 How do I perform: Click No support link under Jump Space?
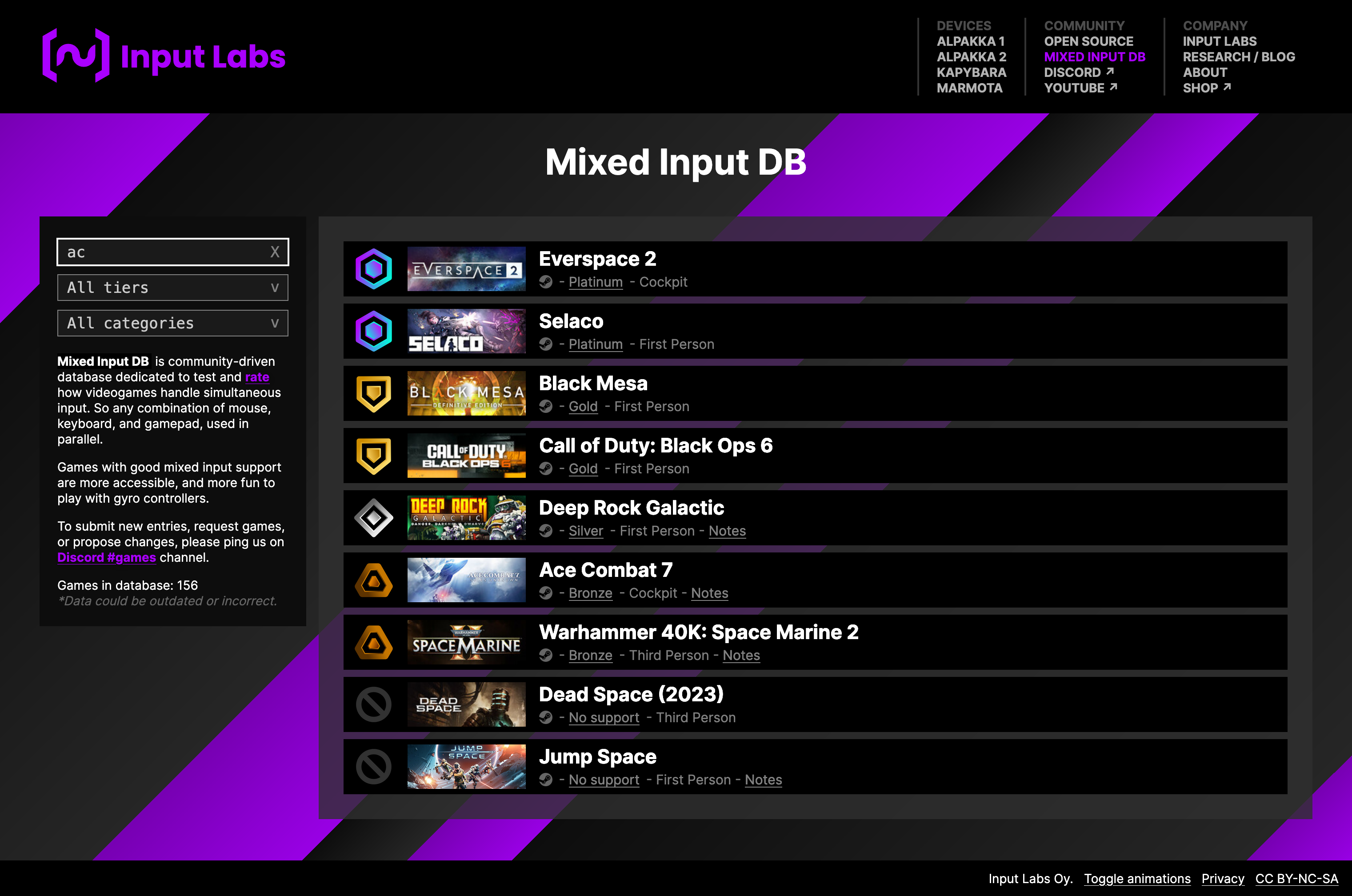click(x=604, y=780)
